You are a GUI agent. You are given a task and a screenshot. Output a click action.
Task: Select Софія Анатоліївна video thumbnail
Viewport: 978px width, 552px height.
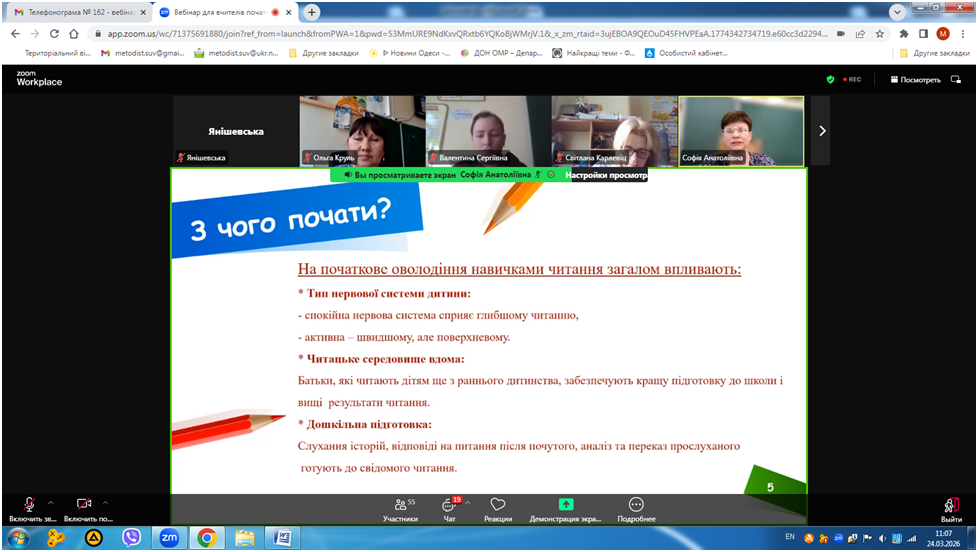740,130
